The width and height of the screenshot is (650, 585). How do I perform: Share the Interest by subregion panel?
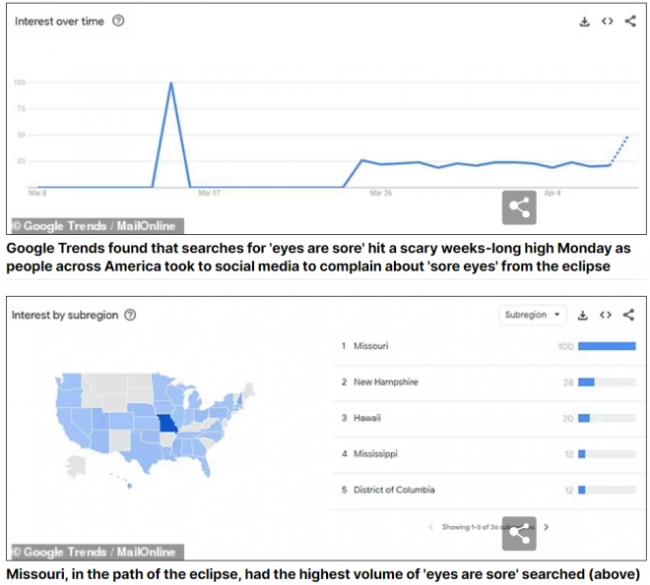tap(630, 315)
